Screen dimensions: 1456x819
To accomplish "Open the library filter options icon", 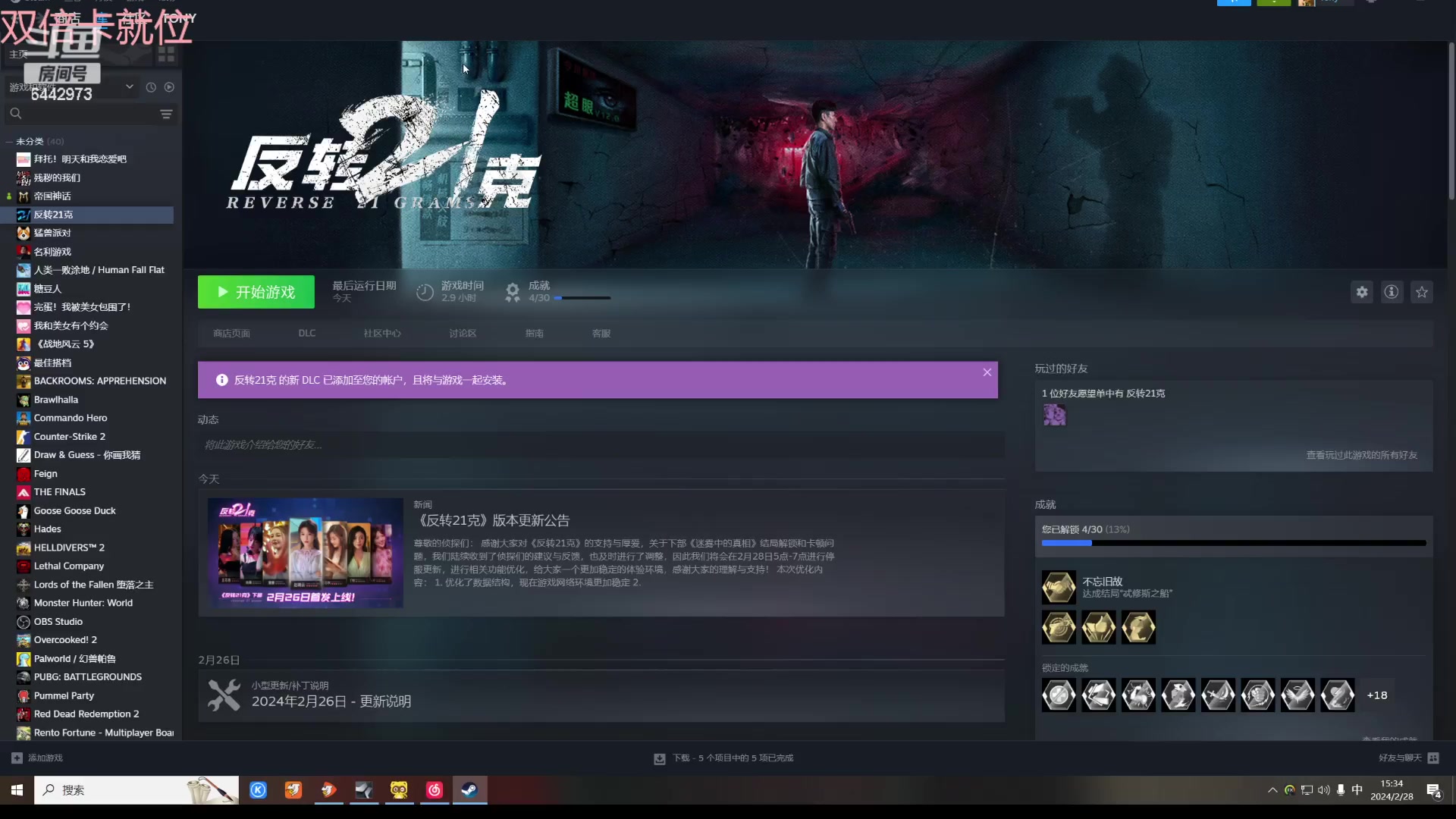I will [166, 114].
